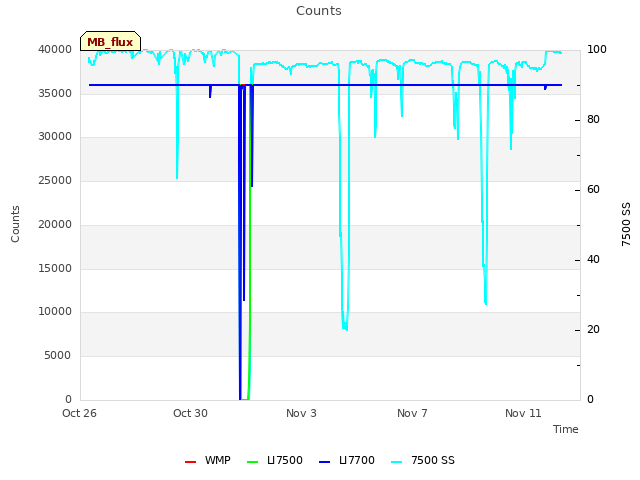Click the right axis label '7500 SS'
This screenshot has height=480, width=640.
tap(626, 224)
